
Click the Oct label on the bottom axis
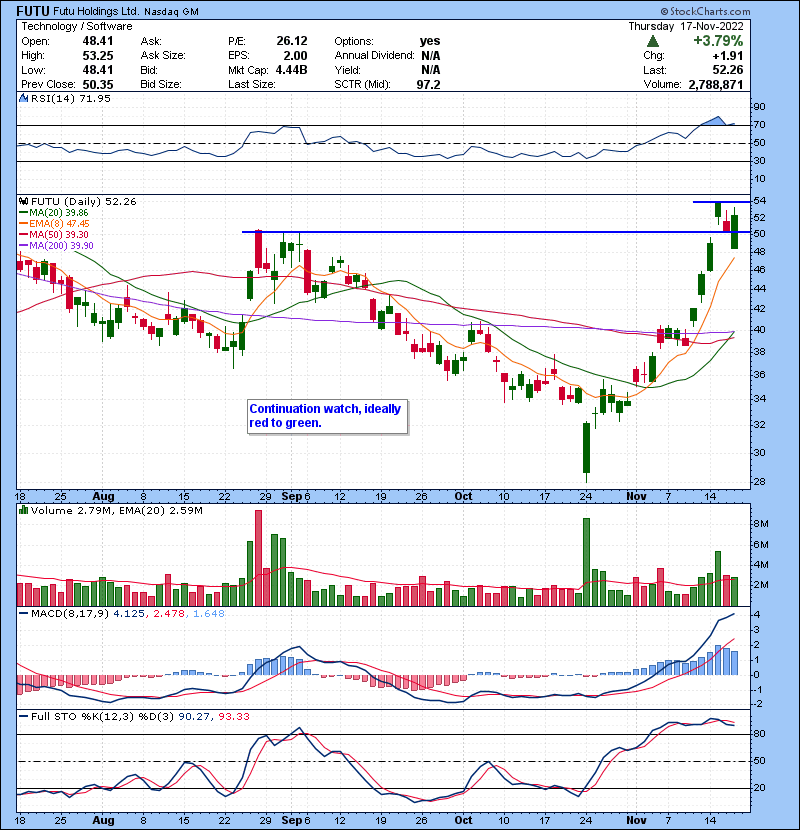tap(463, 820)
